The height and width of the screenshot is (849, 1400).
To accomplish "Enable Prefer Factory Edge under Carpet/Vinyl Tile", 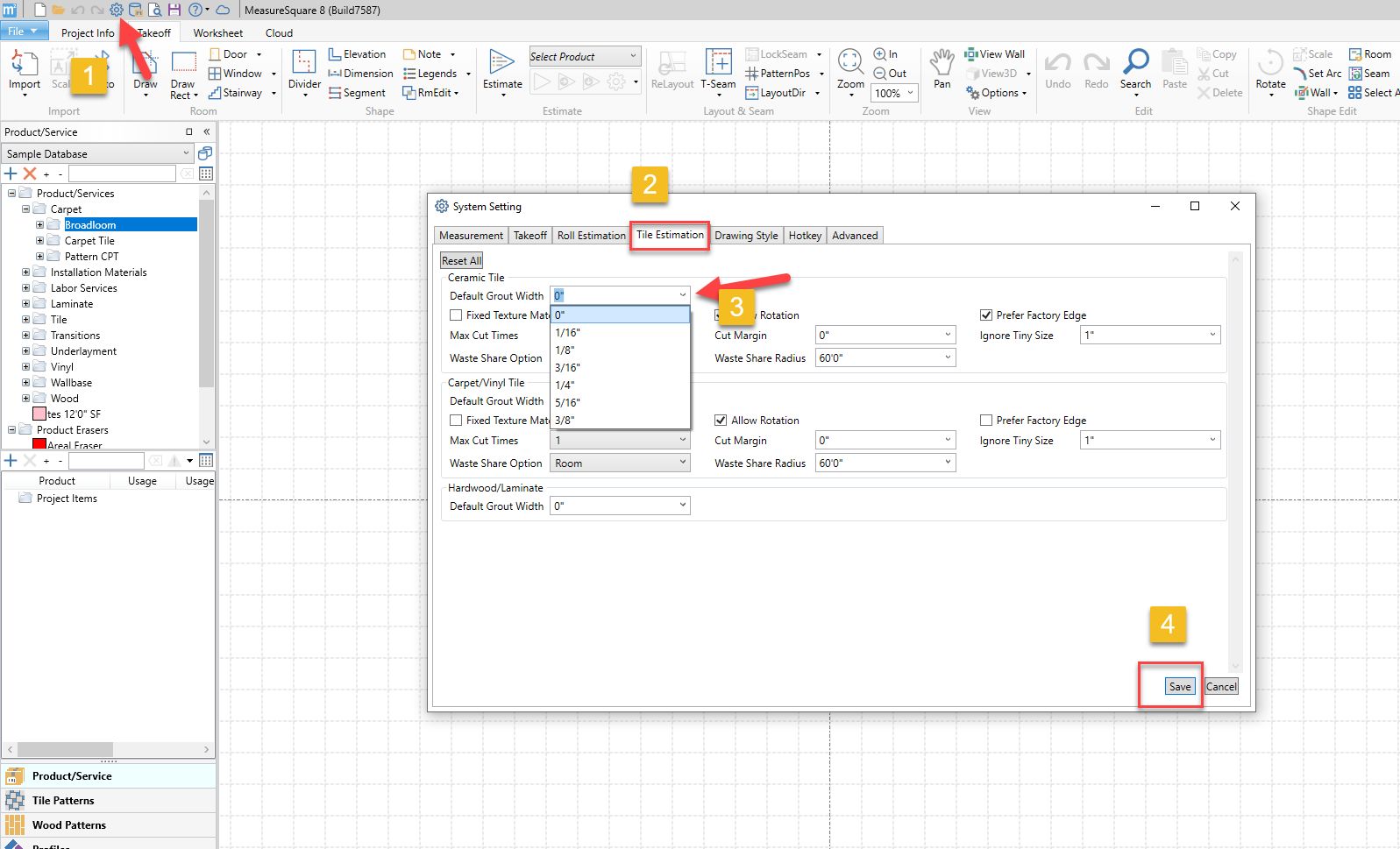I will pyautogui.click(x=986, y=421).
